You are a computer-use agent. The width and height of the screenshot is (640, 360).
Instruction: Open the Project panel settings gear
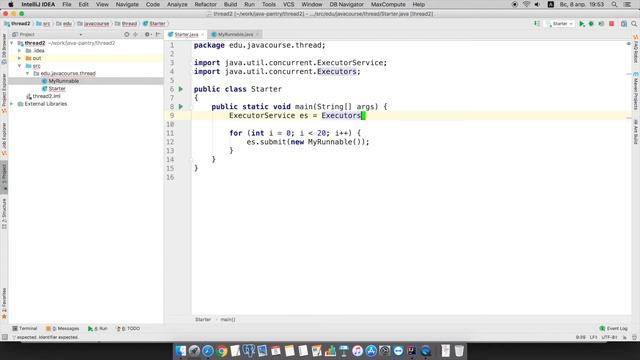coord(147,35)
